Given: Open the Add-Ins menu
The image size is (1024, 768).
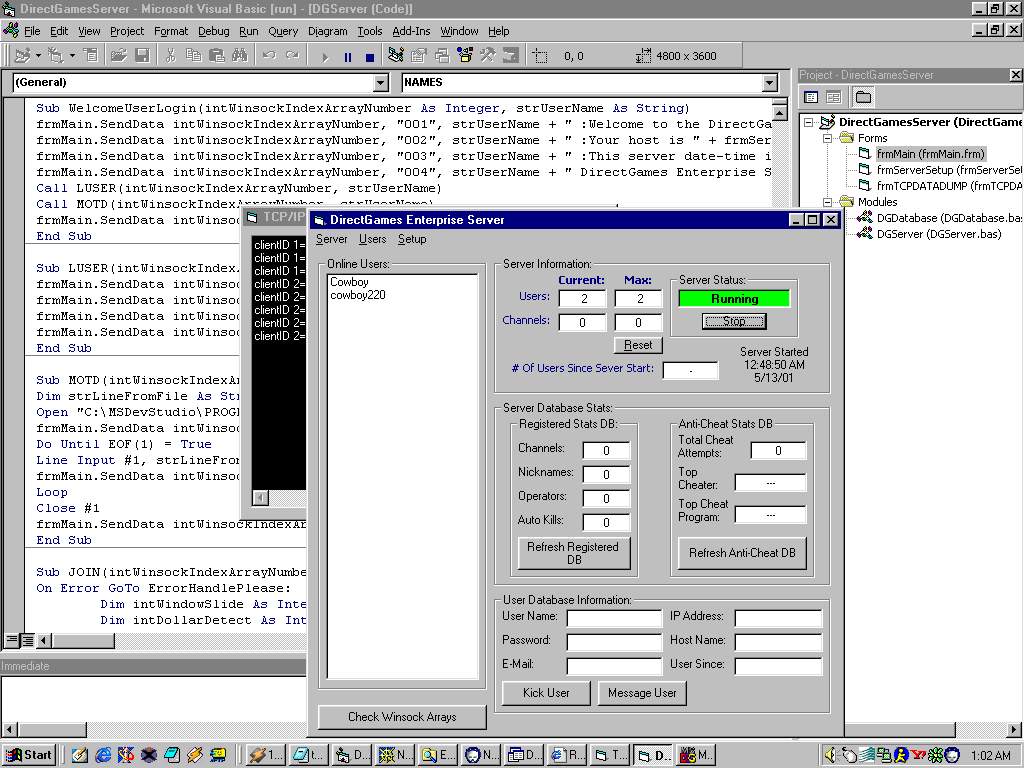Looking at the screenshot, I should [x=411, y=31].
